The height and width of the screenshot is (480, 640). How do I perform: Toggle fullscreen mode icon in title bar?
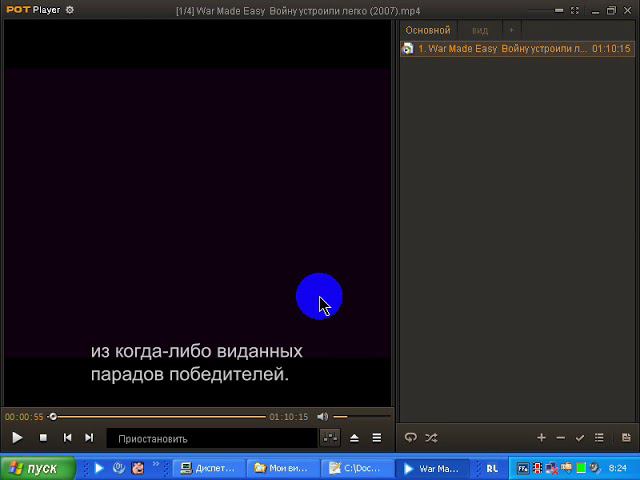(x=575, y=11)
